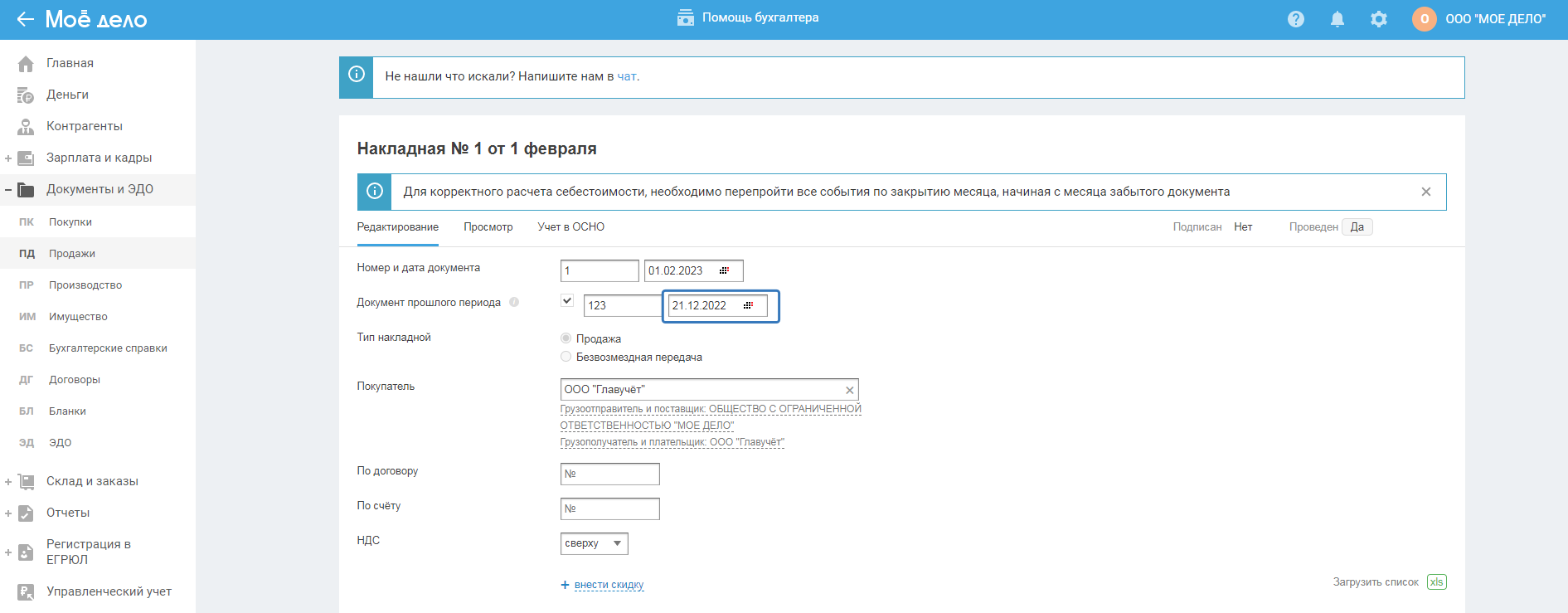Screen dimensions: 1568x613
Task: Open the НДС dropdown showing сверху
Action: (x=594, y=543)
